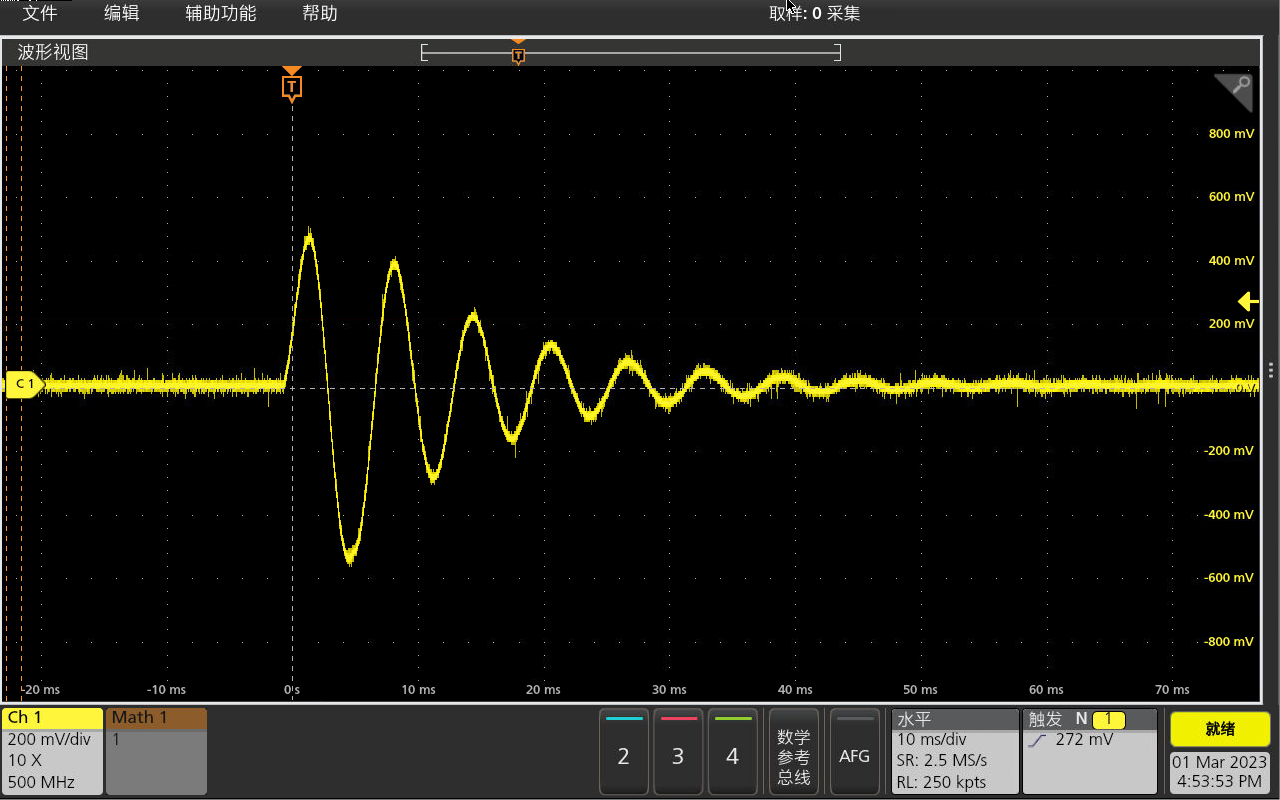Click the right side panel expand handle
This screenshot has height=800, width=1280.
(x=1270, y=370)
